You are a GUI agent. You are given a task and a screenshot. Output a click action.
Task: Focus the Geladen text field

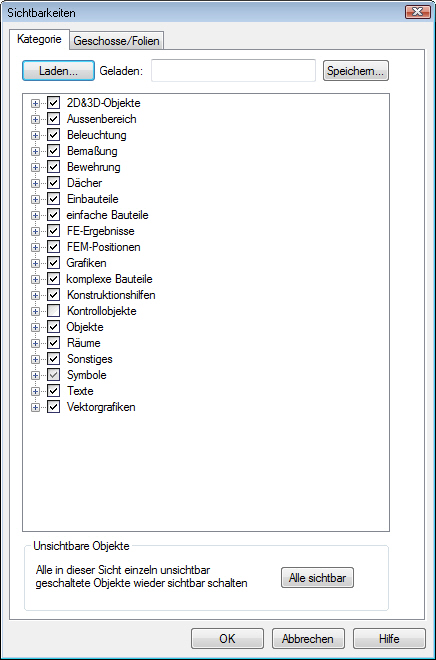point(234,70)
